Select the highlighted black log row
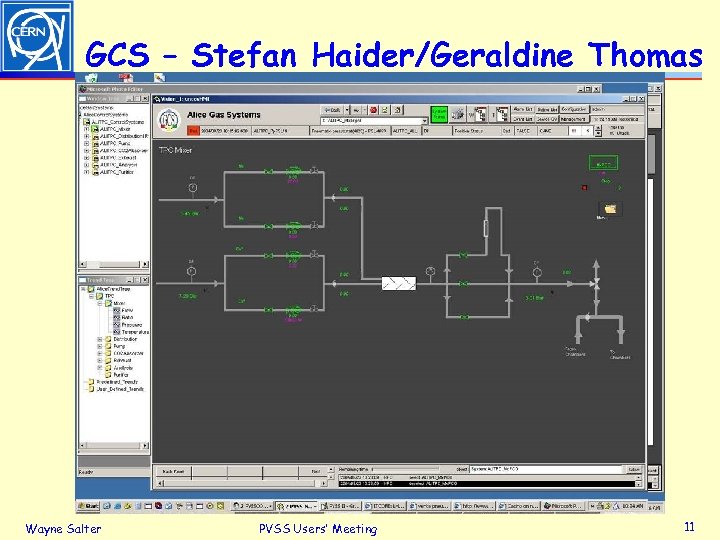Viewport: 720px width, 540px height. point(487,484)
